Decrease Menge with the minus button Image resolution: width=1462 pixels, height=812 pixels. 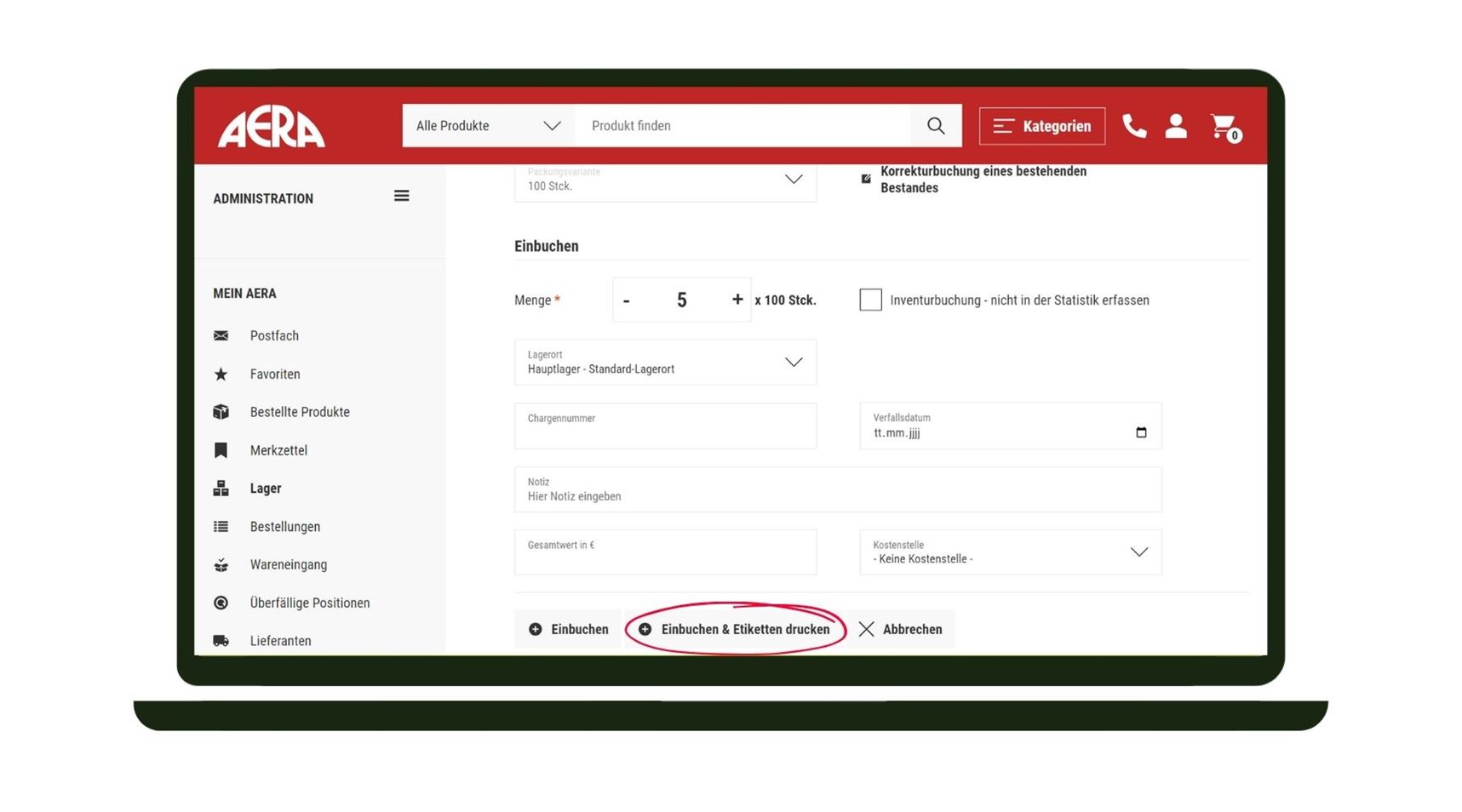[x=627, y=300]
